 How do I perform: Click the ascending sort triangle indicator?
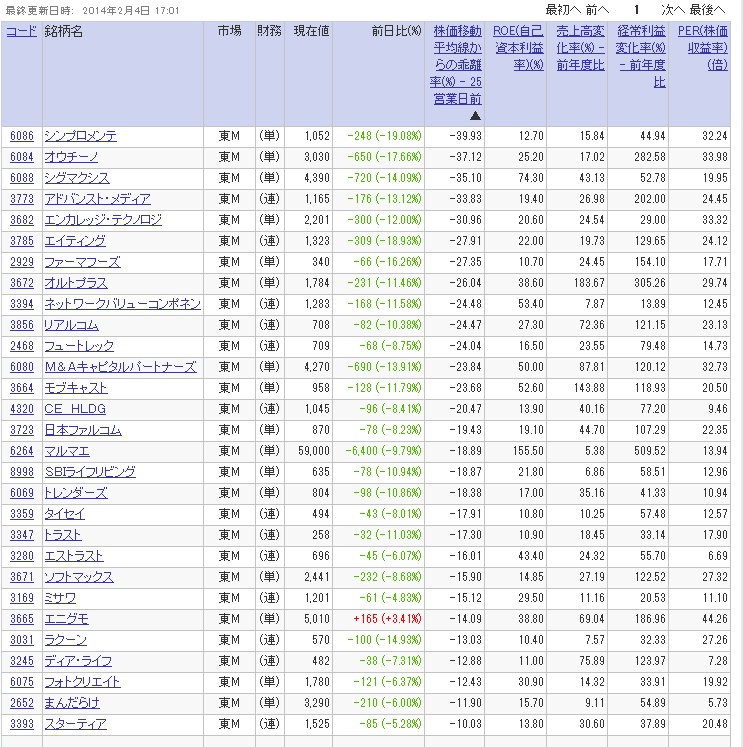click(475, 116)
